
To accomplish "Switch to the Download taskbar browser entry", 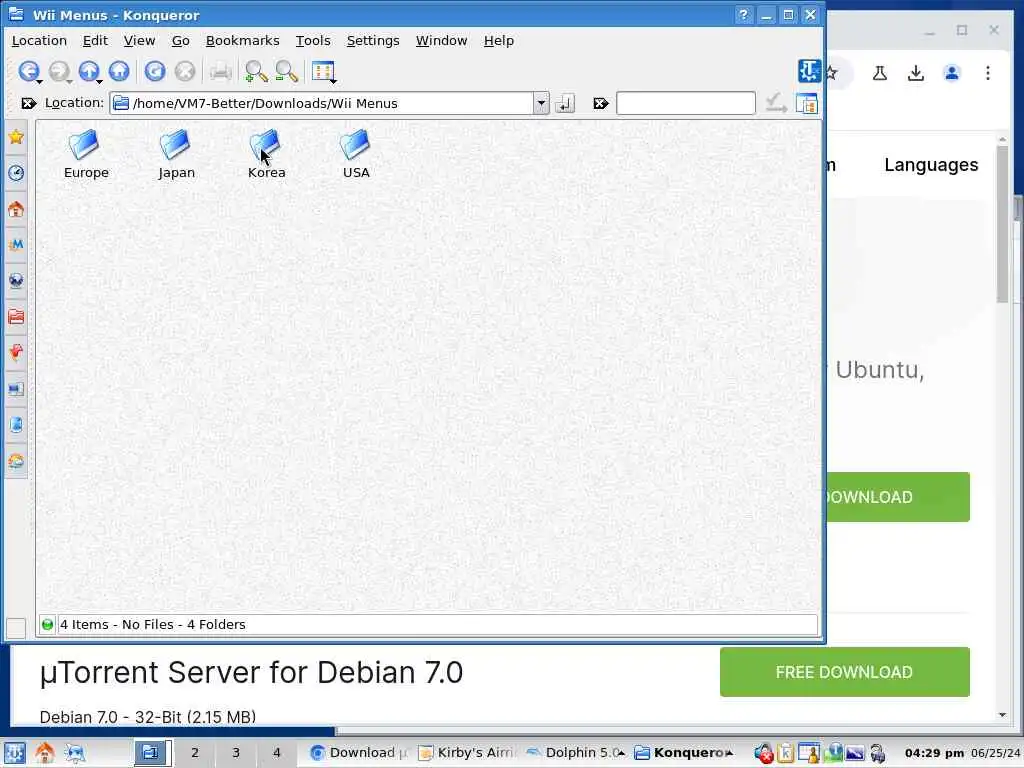I will pyautogui.click(x=359, y=752).
